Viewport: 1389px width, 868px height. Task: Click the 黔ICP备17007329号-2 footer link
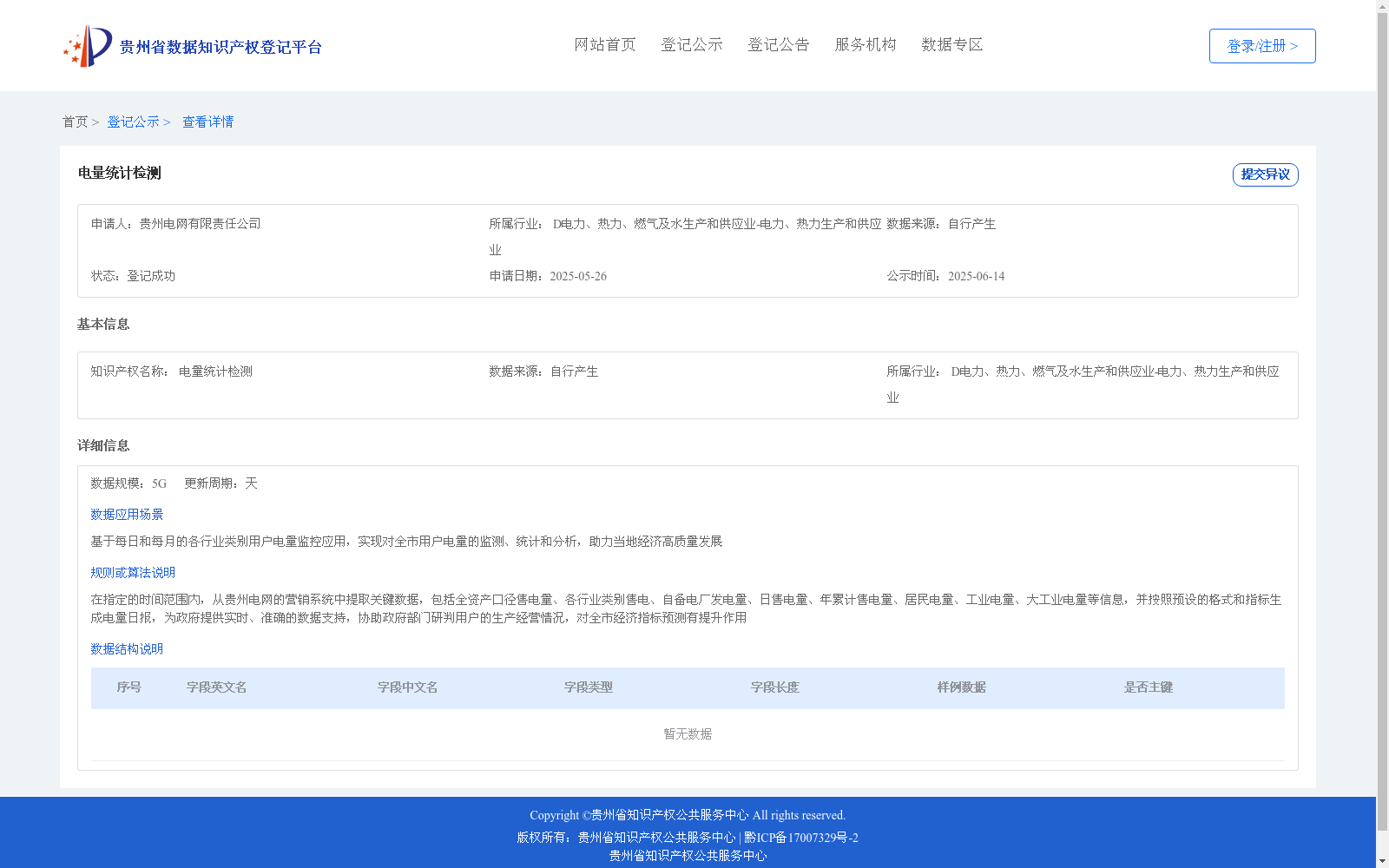click(800, 838)
